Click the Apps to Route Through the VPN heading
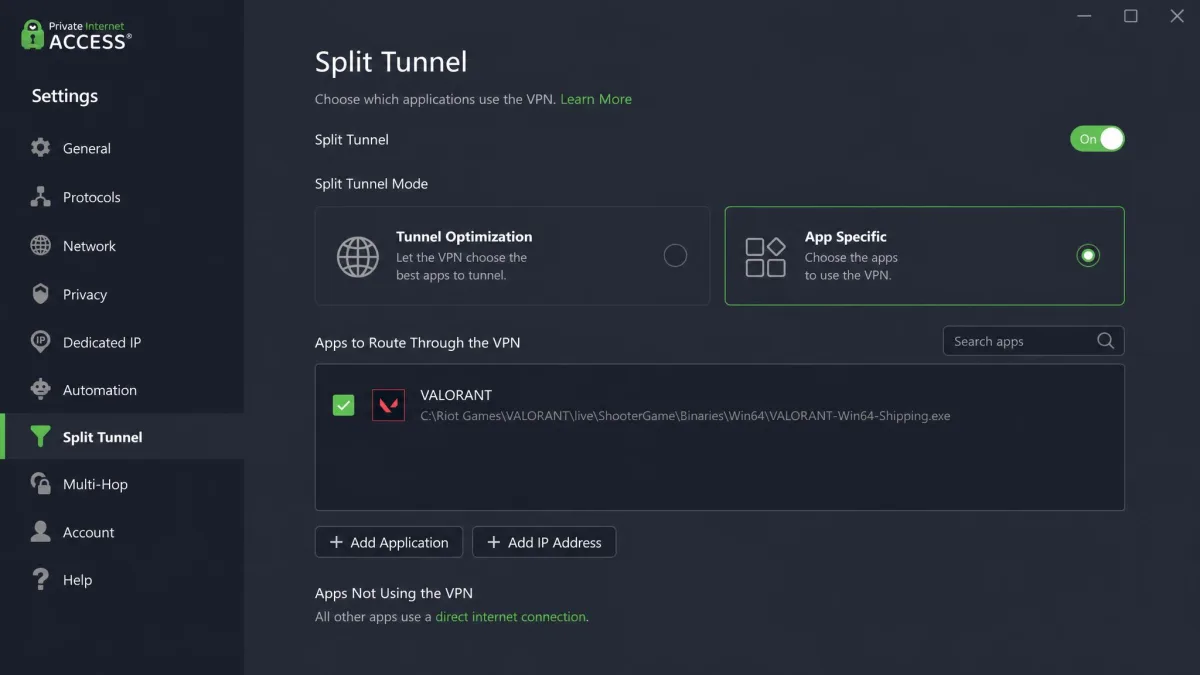Image resolution: width=1200 pixels, height=675 pixels. tap(417, 342)
